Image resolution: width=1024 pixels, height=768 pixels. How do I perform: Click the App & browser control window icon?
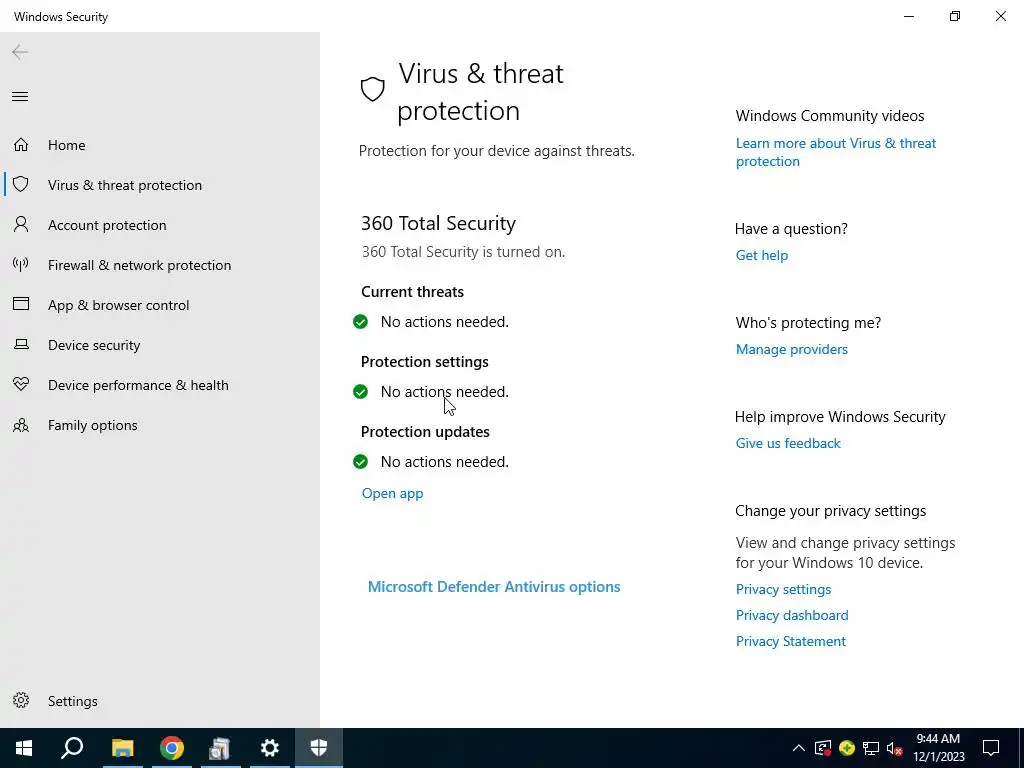click(21, 304)
